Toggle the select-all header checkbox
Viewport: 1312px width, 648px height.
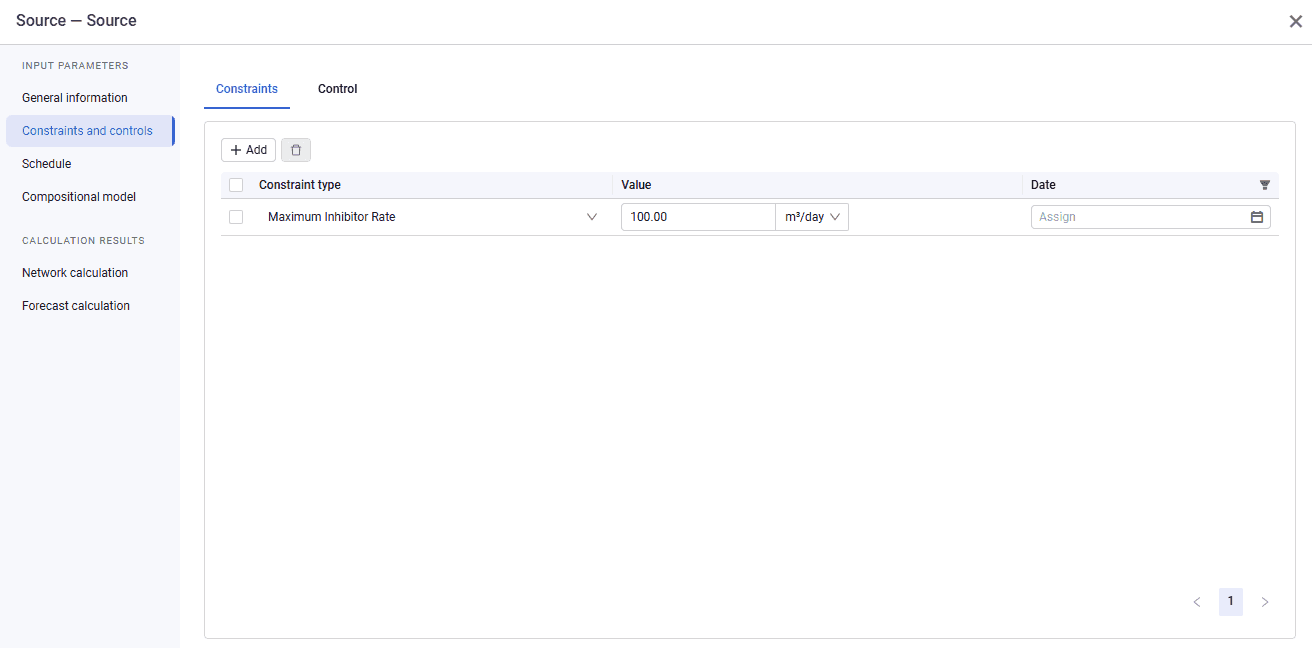(x=236, y=185)
